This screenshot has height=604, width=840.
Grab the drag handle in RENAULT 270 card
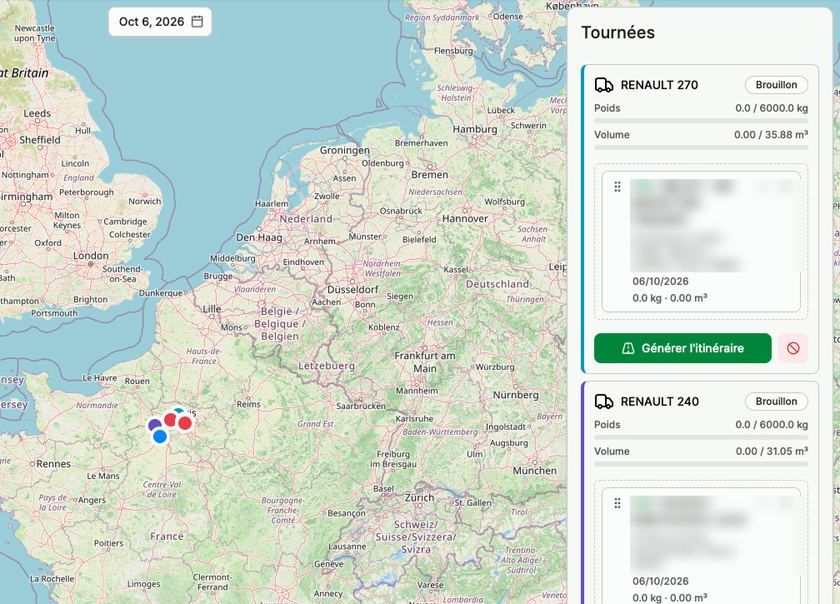[617, 187]
